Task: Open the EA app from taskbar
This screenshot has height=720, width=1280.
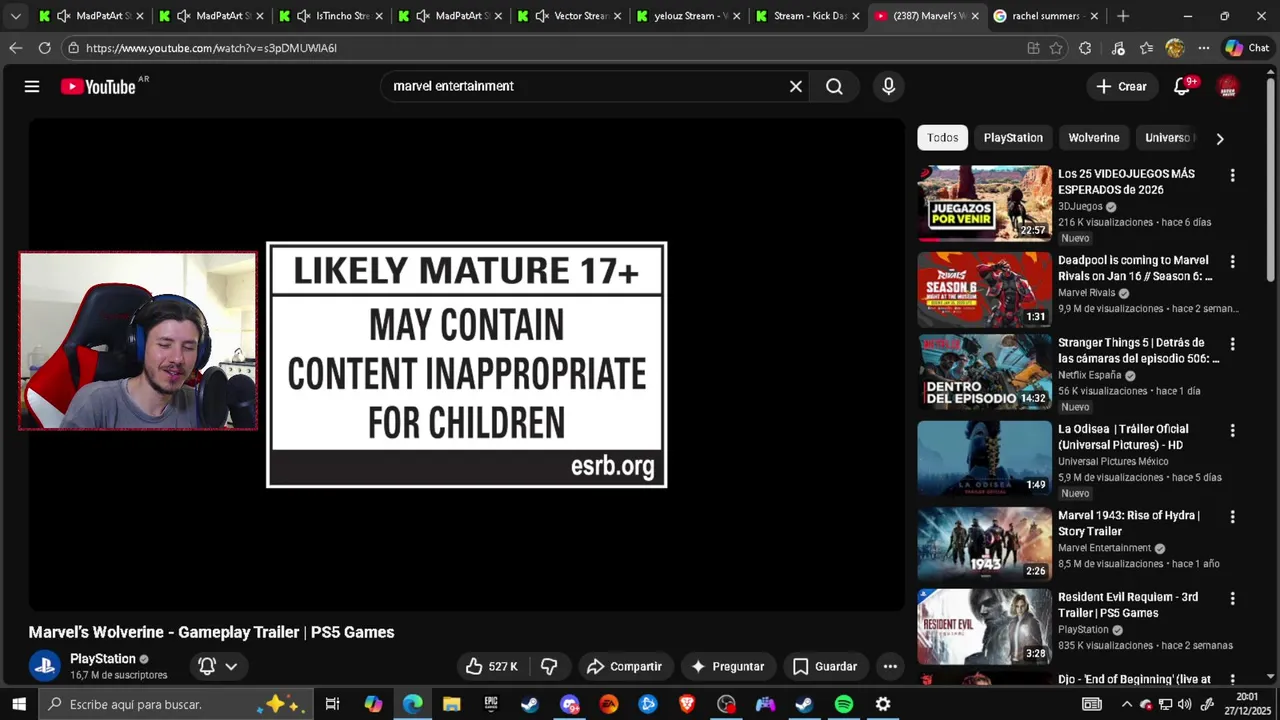Action: tap(609, 704)
